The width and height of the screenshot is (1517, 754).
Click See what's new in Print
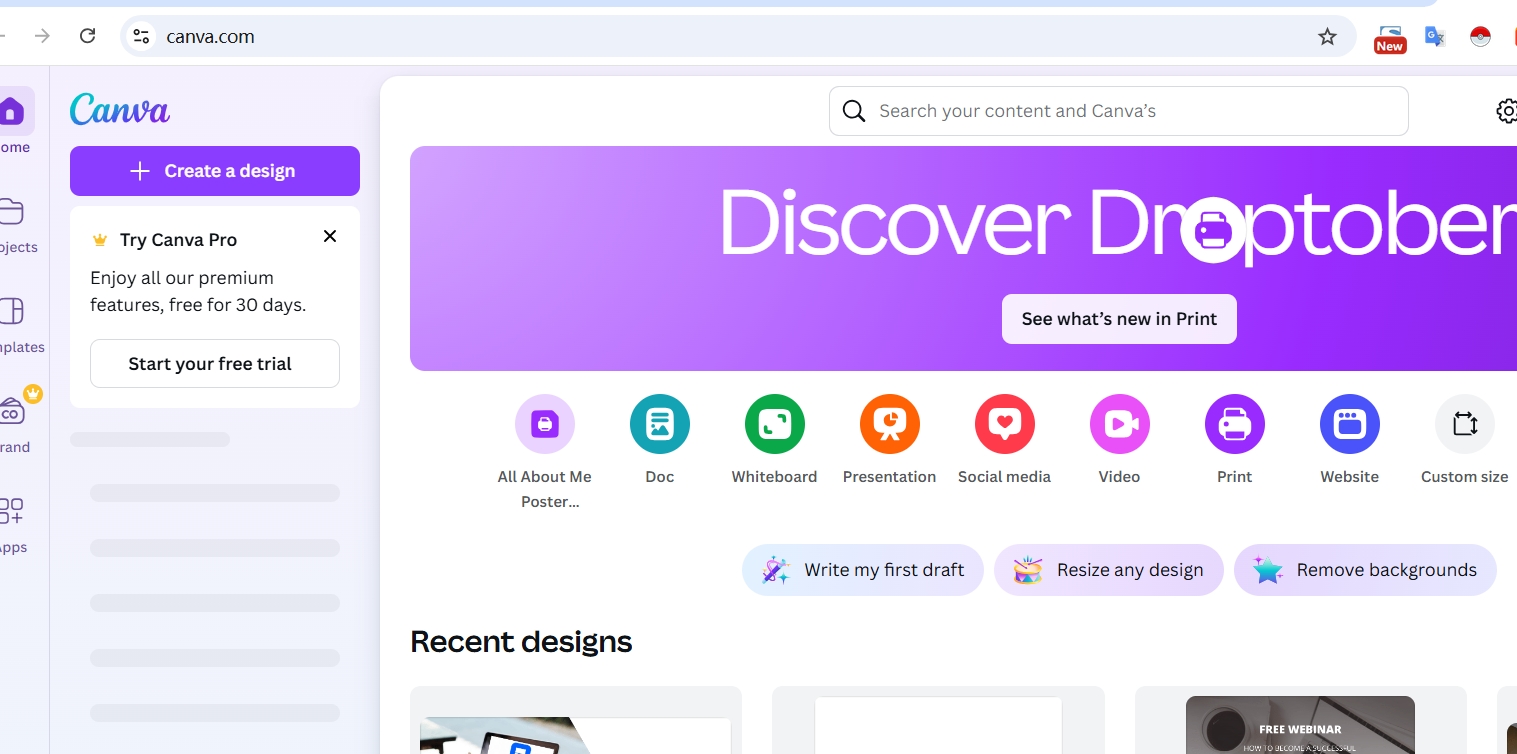[x=1119, y=319]
